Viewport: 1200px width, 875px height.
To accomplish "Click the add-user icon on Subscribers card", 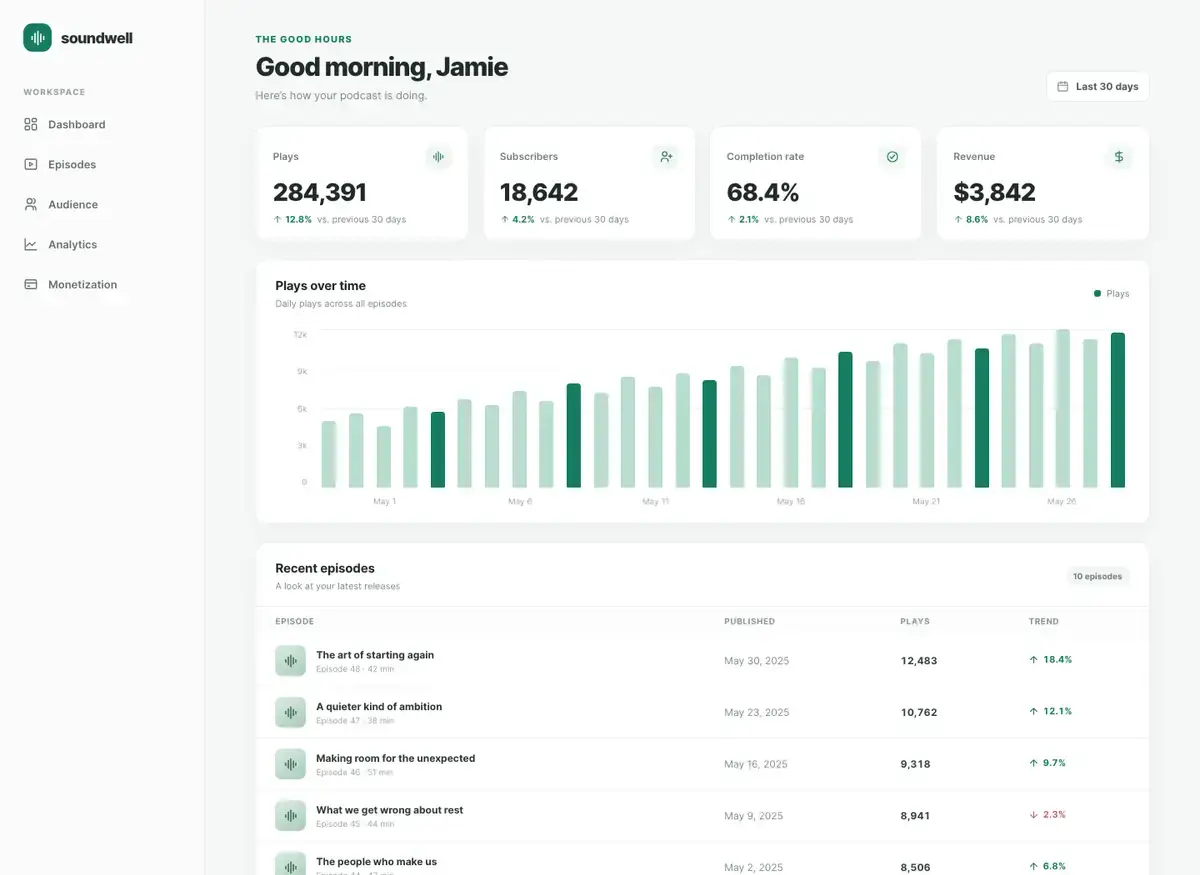I will click(665, 157).
